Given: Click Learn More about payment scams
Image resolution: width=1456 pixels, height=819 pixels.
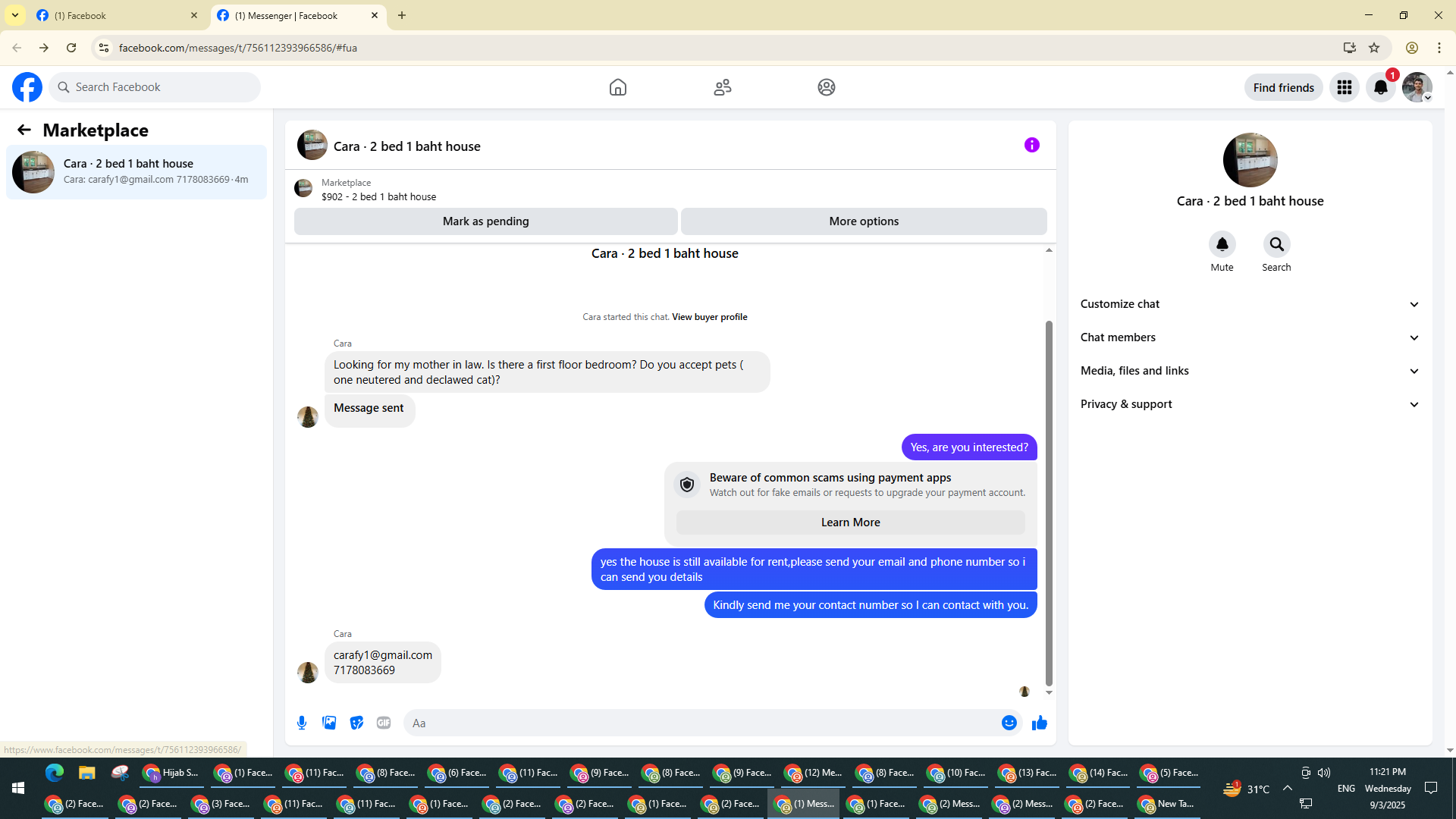Looking at the screenshot, I should coord(851,522).
